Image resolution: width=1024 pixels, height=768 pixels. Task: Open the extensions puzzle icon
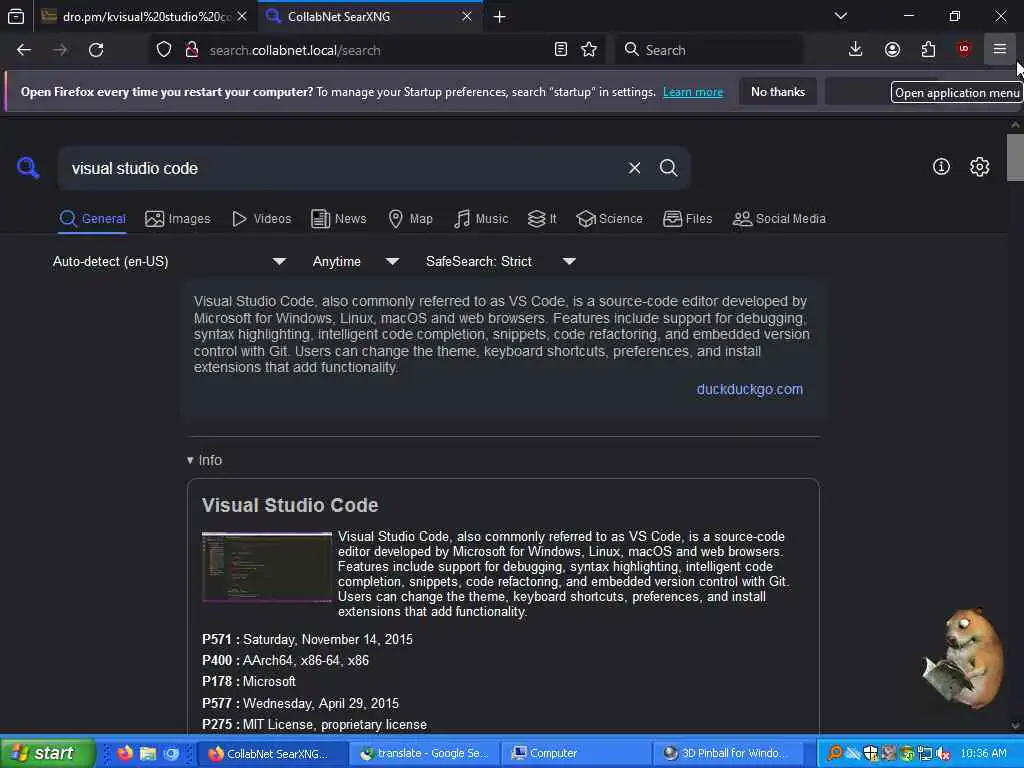928,50
